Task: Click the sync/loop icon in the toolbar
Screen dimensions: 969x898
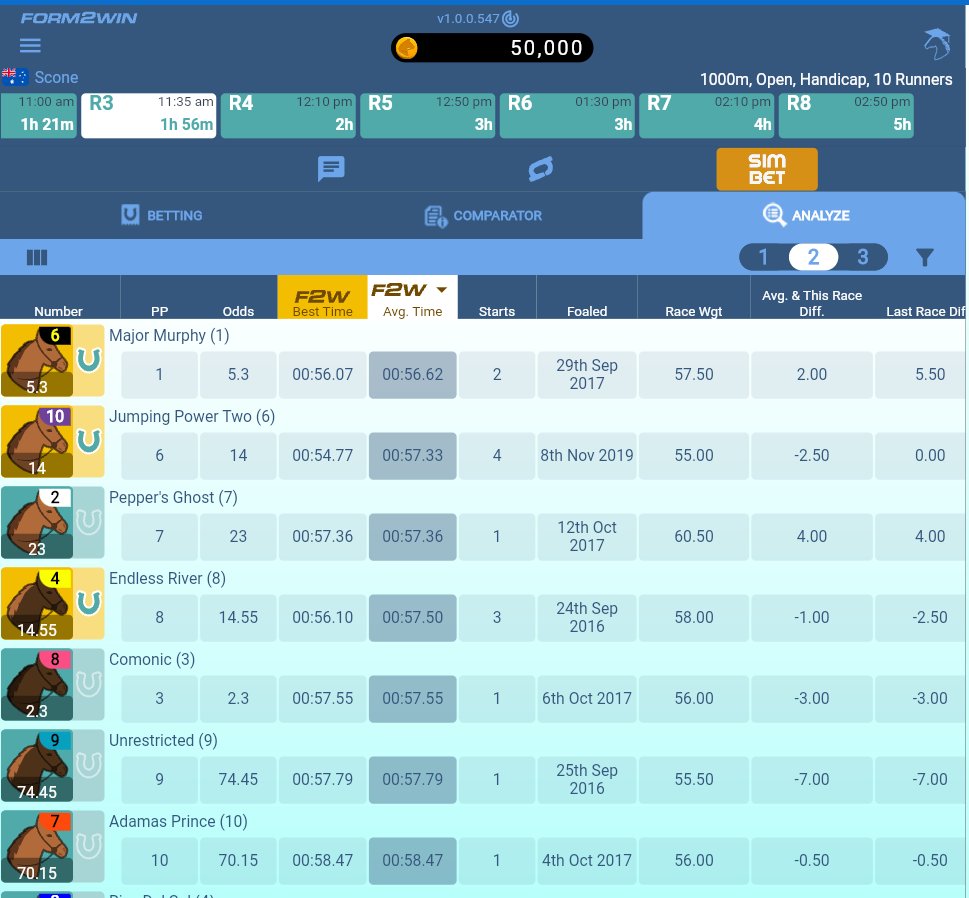Action: coord(539,168)
